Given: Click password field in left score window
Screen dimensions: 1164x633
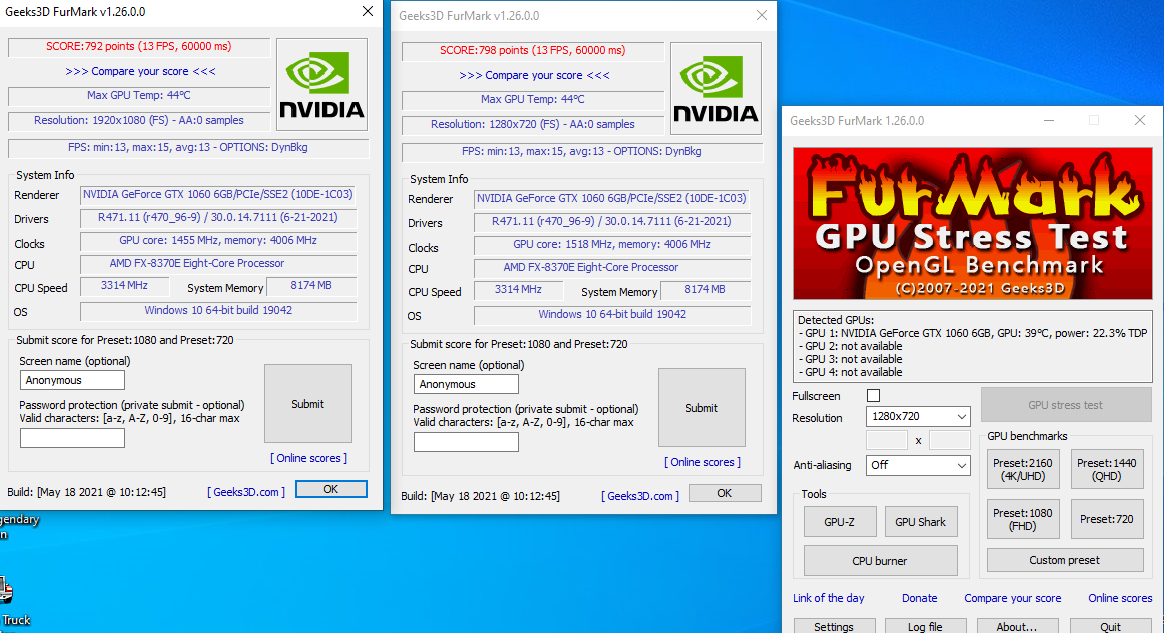Looking at the screenshot, I should (72, 438).
